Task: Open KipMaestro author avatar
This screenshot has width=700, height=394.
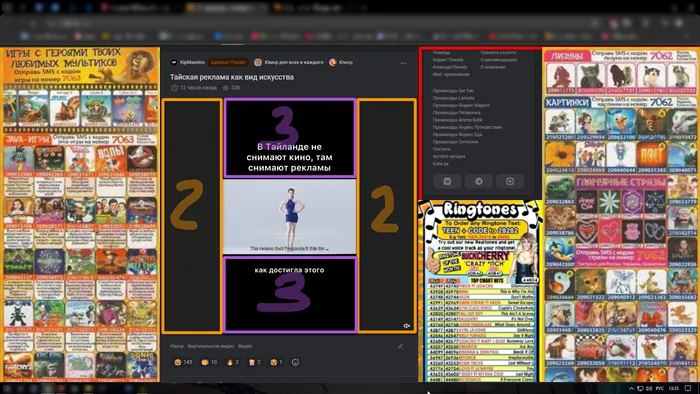Action: click(174, 62)
